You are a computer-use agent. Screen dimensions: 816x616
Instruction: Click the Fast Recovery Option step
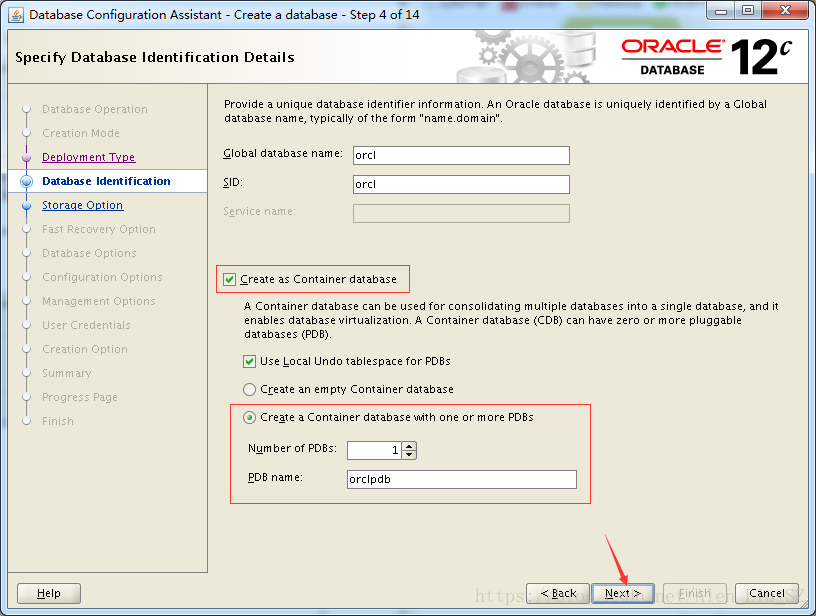coord(99,229)
